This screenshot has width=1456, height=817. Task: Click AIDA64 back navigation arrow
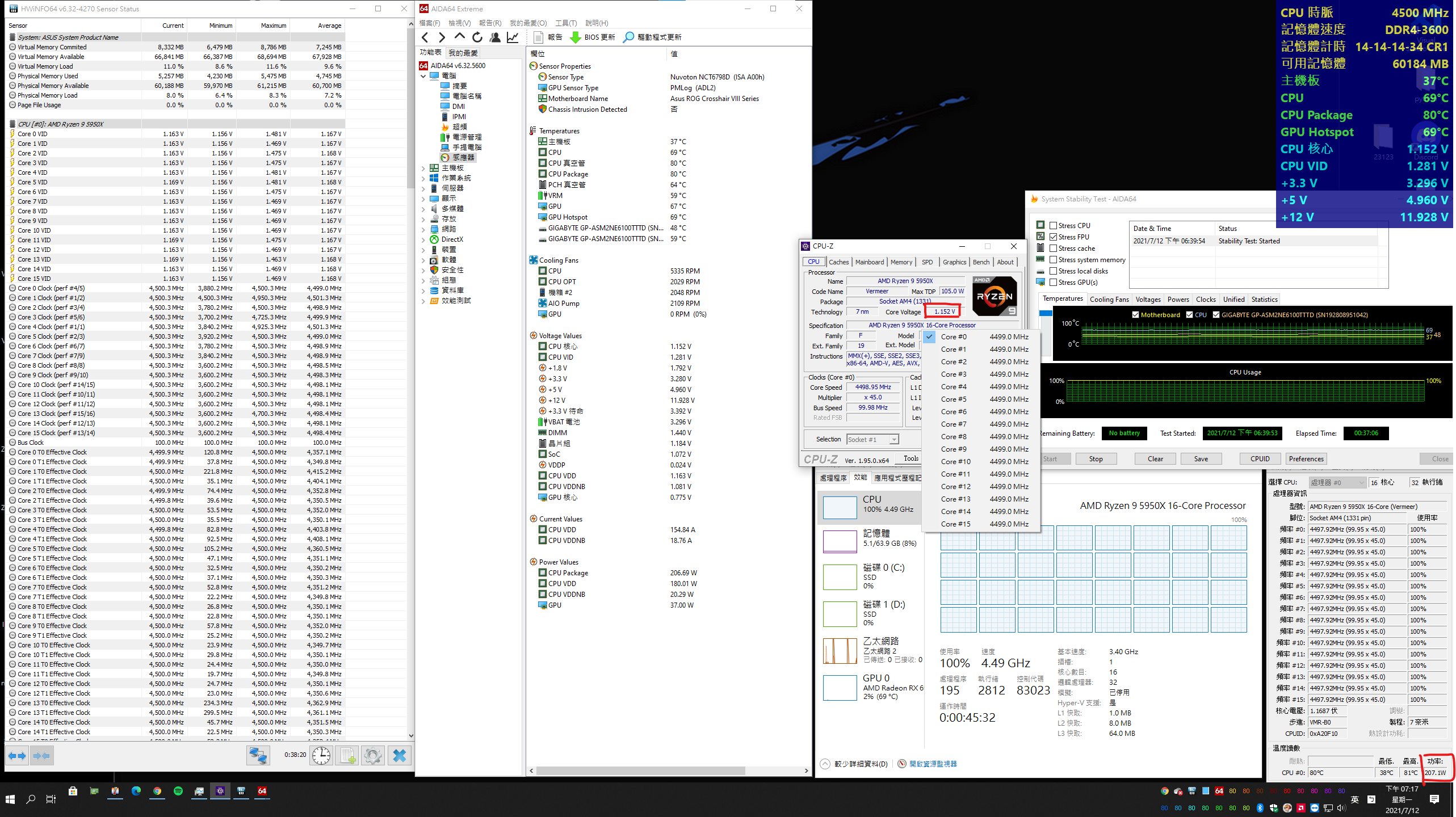click(425, 37)
